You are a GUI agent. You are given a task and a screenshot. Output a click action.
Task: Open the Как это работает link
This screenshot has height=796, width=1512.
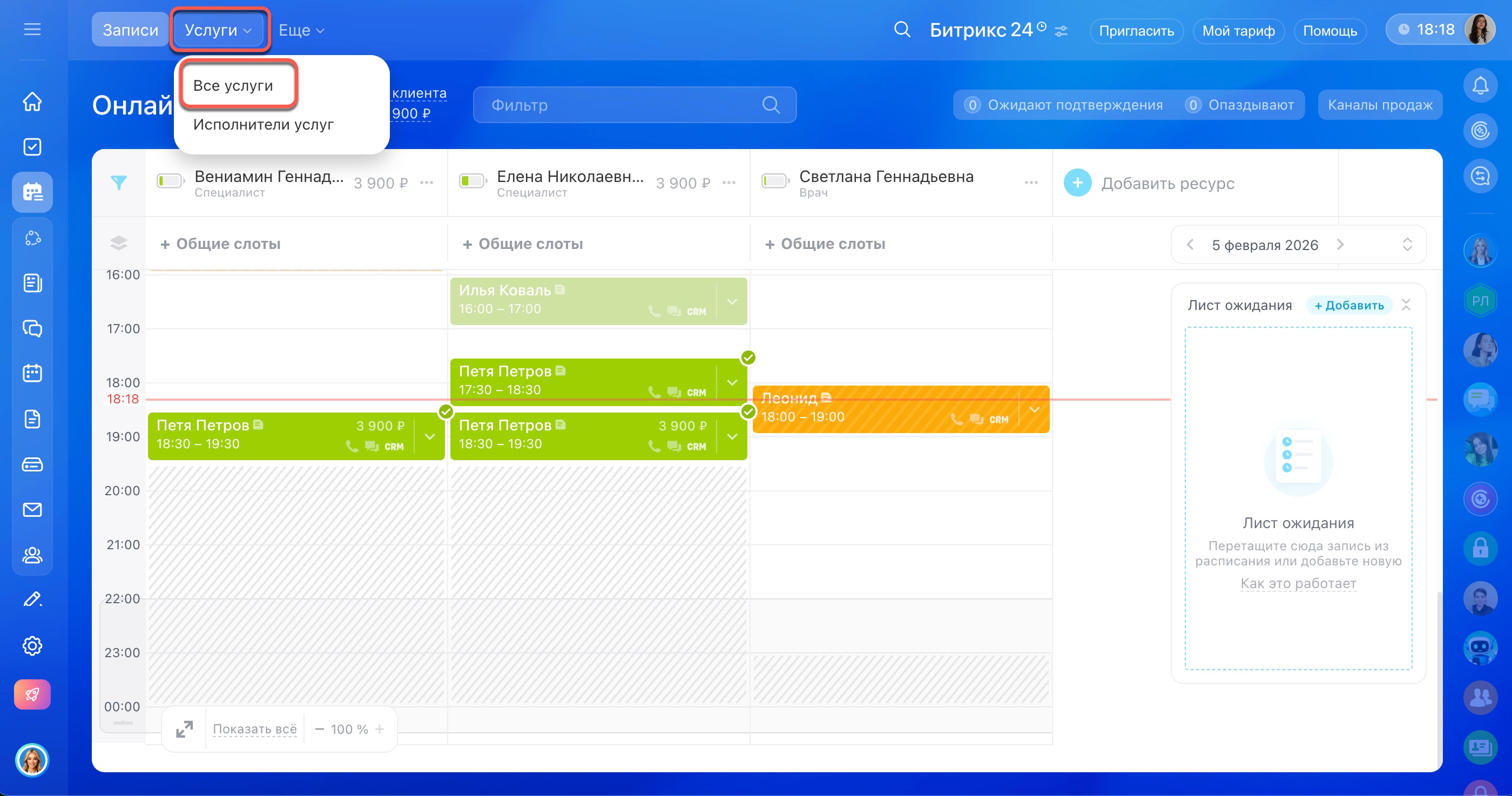click(1298, 583)
